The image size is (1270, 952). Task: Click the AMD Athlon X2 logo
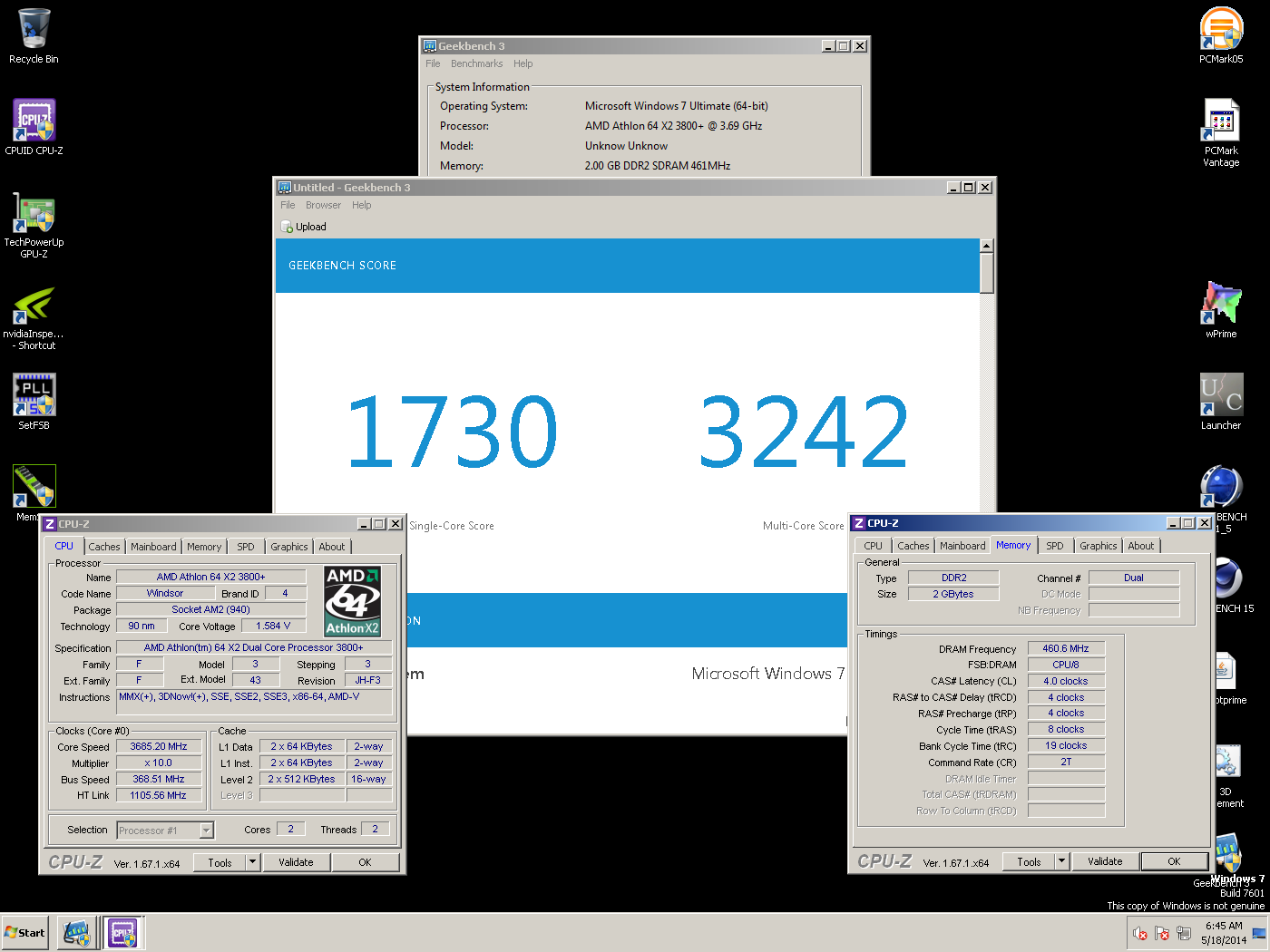tap(353, 602)
